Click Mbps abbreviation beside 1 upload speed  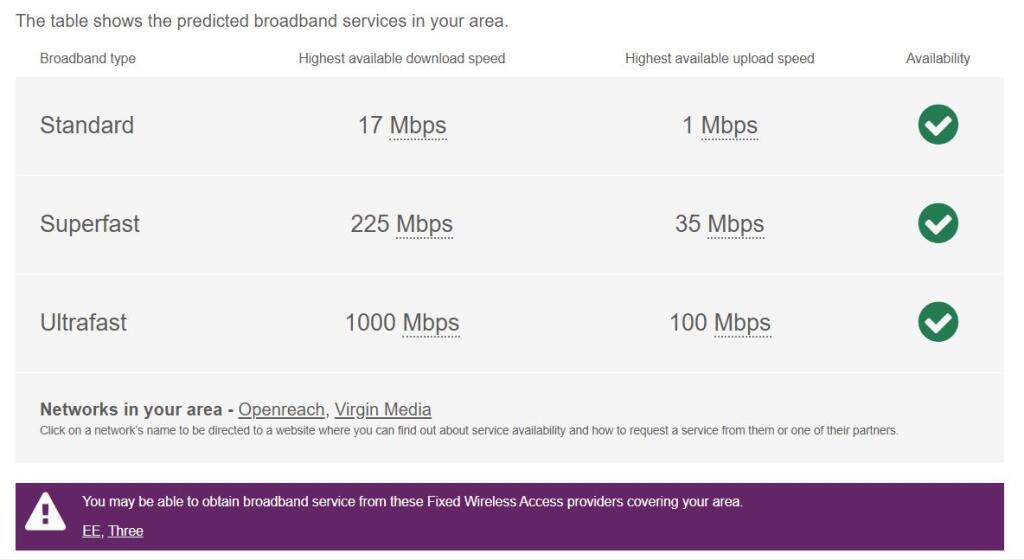tap(729, 126)
